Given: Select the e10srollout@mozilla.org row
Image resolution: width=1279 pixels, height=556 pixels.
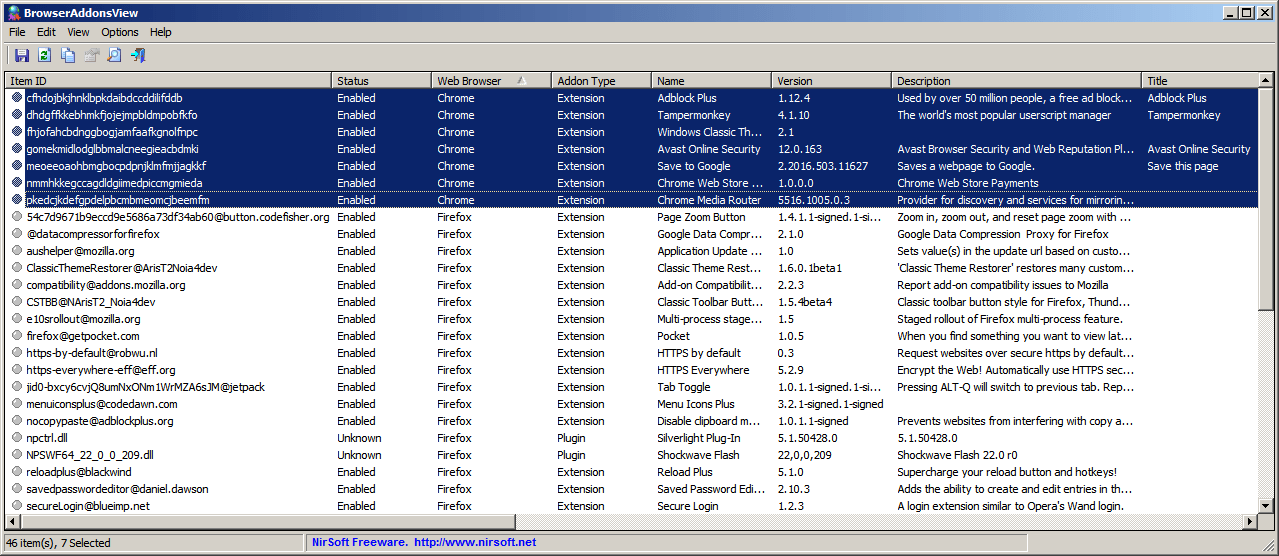Looking at the screenshot, I should click(x=631, y=319).
